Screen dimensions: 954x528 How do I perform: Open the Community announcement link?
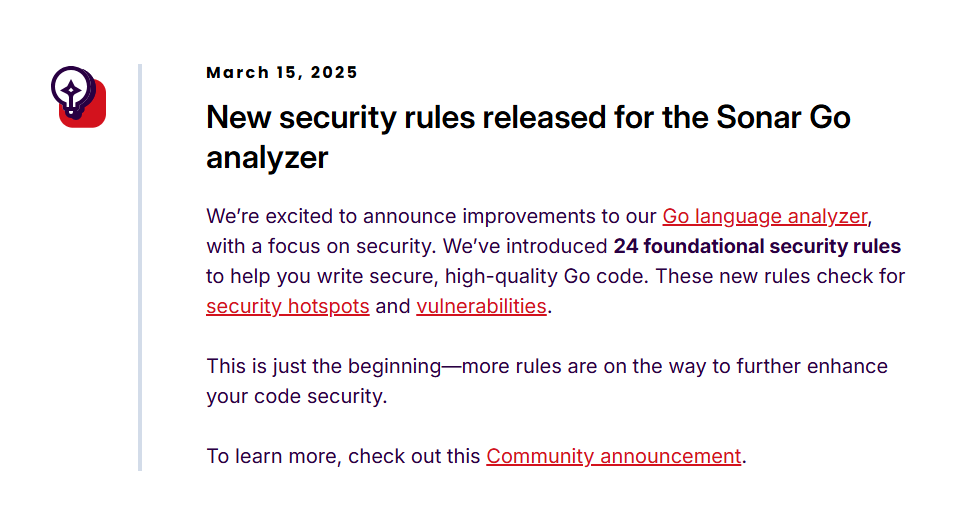click(x=614, y=456)
